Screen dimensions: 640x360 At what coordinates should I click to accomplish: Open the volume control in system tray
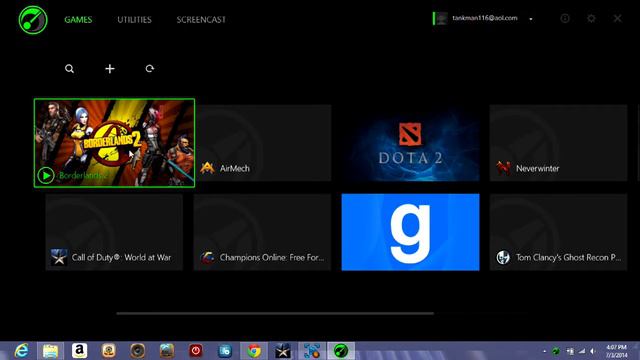(x=593, y=351)
